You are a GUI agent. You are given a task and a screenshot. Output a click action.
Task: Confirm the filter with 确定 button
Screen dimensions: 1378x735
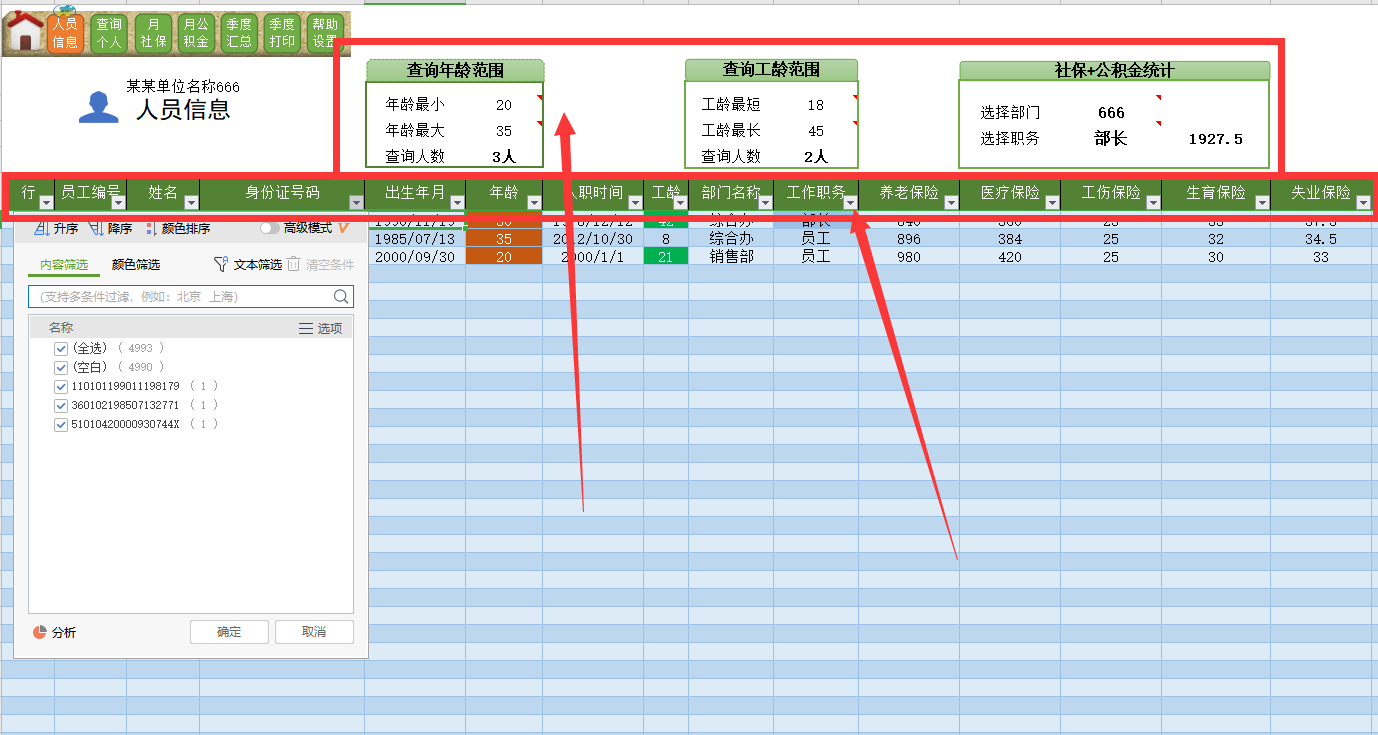pyautogui.click(x=229, y=632)
